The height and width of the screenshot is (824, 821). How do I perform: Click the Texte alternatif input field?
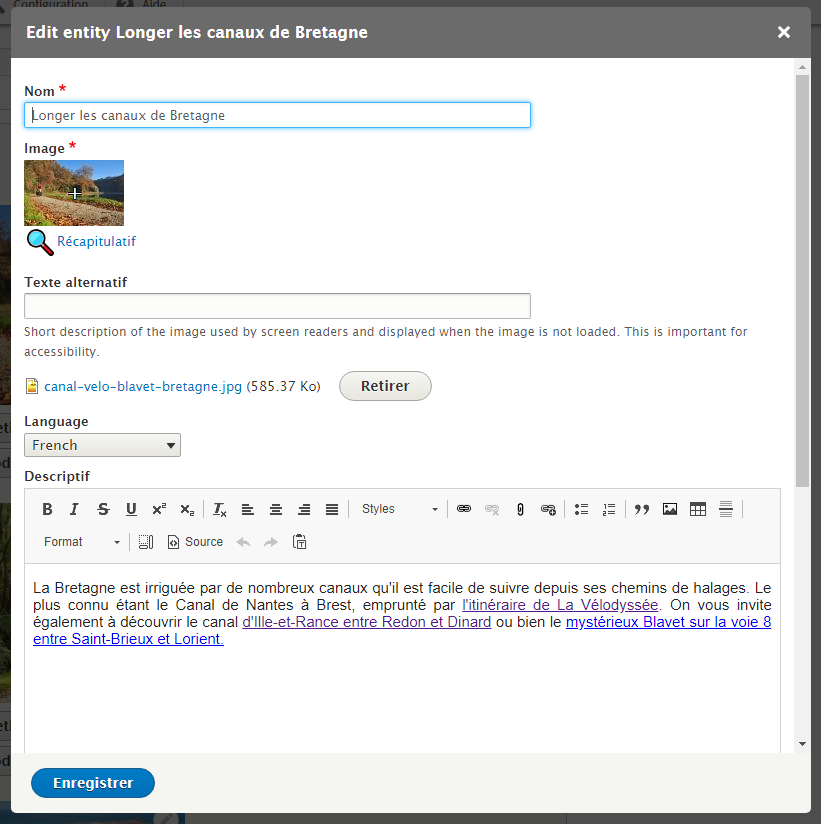[277, 306]
